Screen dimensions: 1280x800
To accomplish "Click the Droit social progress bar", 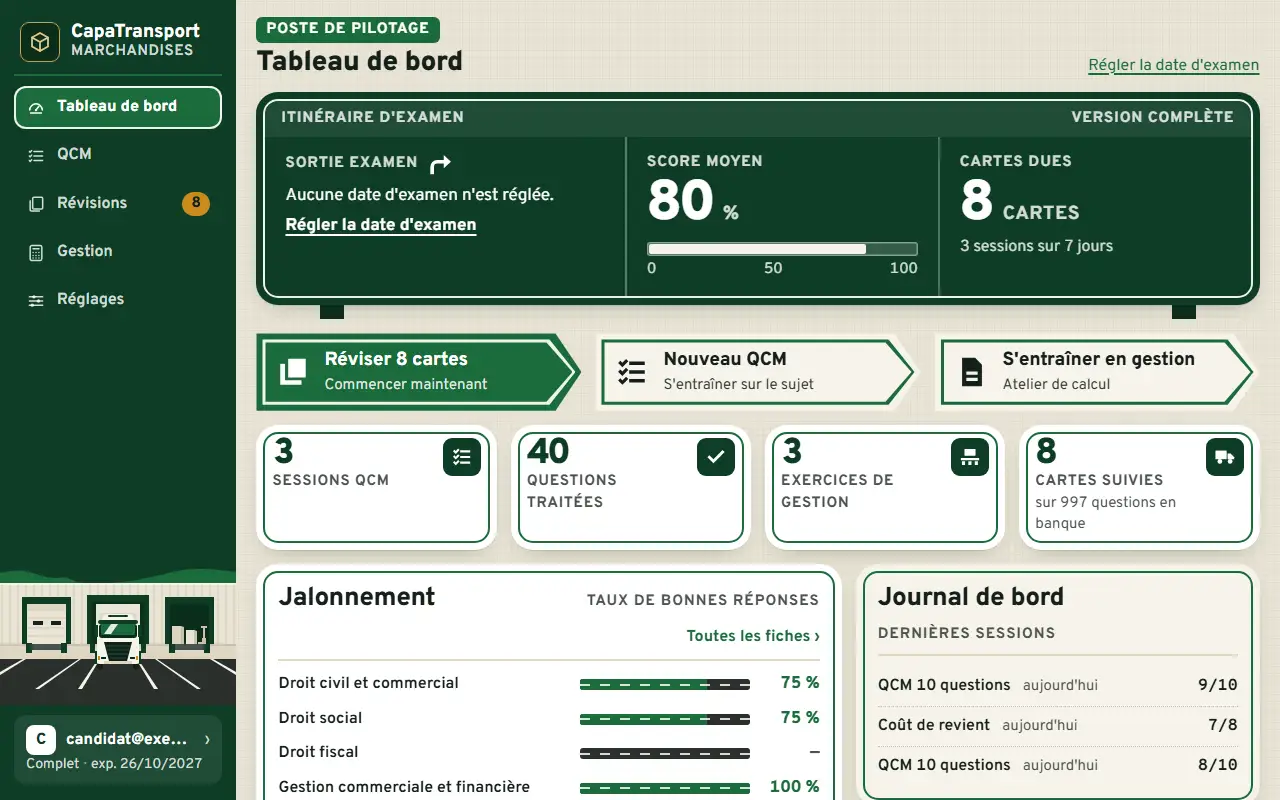I will (x=665, y=719).
